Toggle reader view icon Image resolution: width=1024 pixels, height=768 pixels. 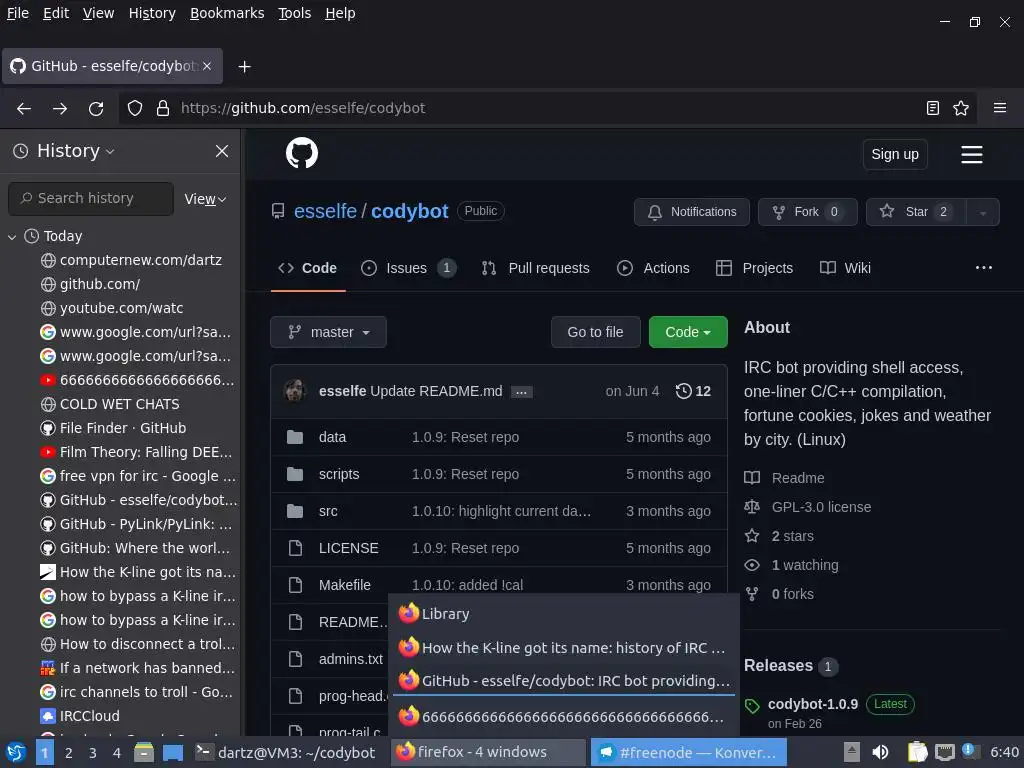[x=933, y=108]
